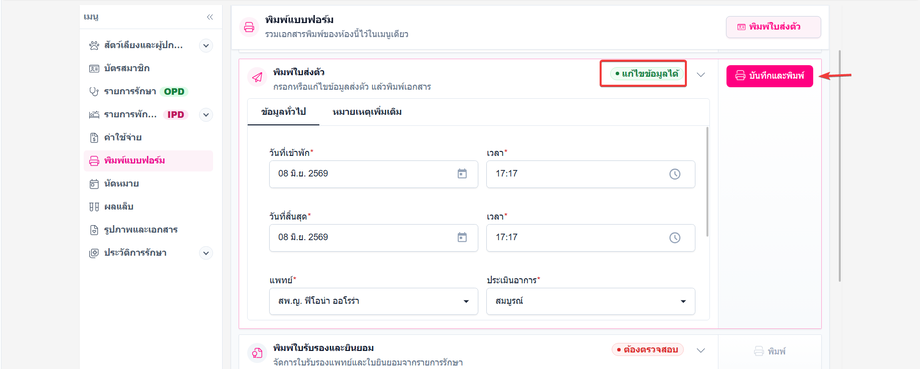Click the calendar icon beside นัดหมาย
The image size is (920, 369).
click(94, 184)
